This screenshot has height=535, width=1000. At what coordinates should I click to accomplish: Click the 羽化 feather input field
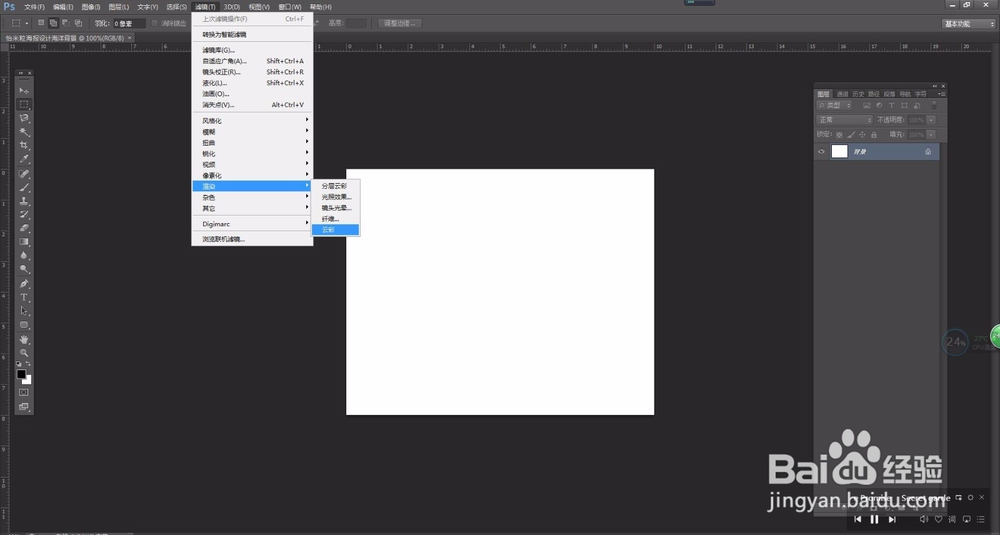click(x=129, y=24)
